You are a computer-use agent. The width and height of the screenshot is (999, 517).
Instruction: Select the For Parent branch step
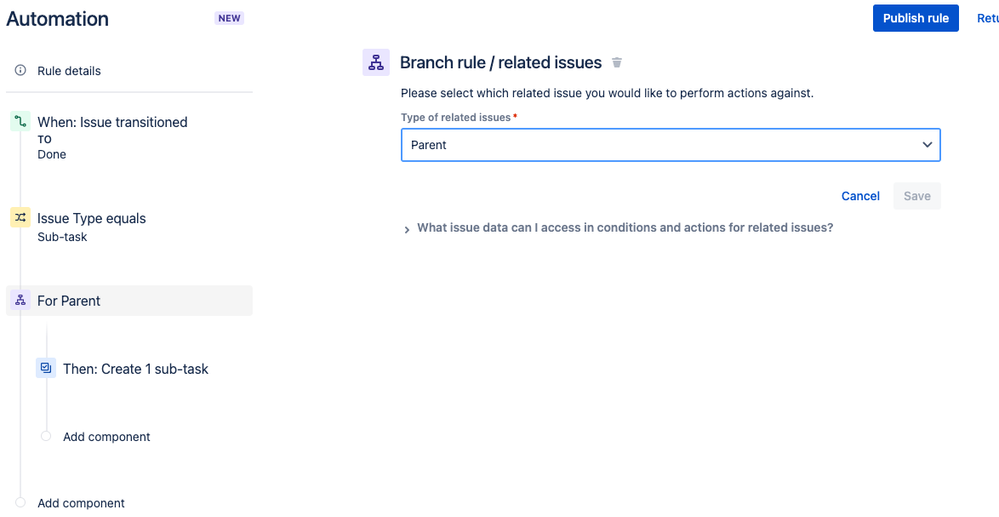point(69,301)
